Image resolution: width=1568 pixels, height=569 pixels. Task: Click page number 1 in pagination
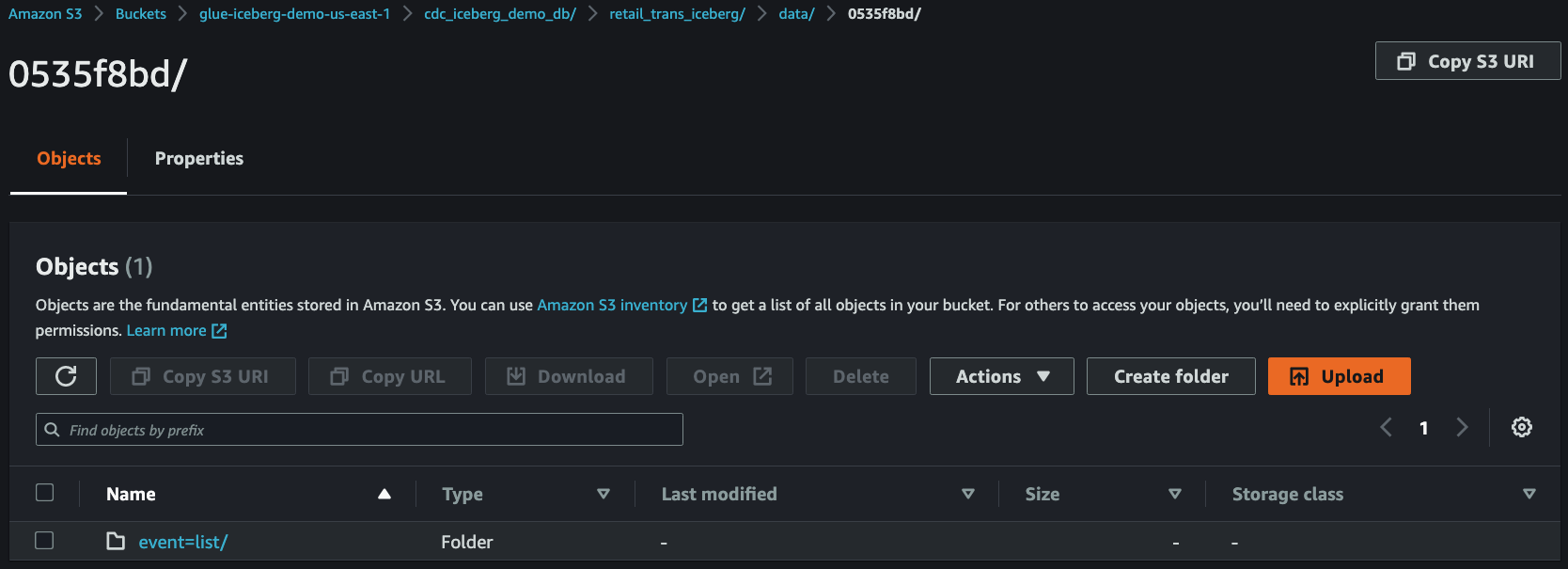(x=1424, y=428)
